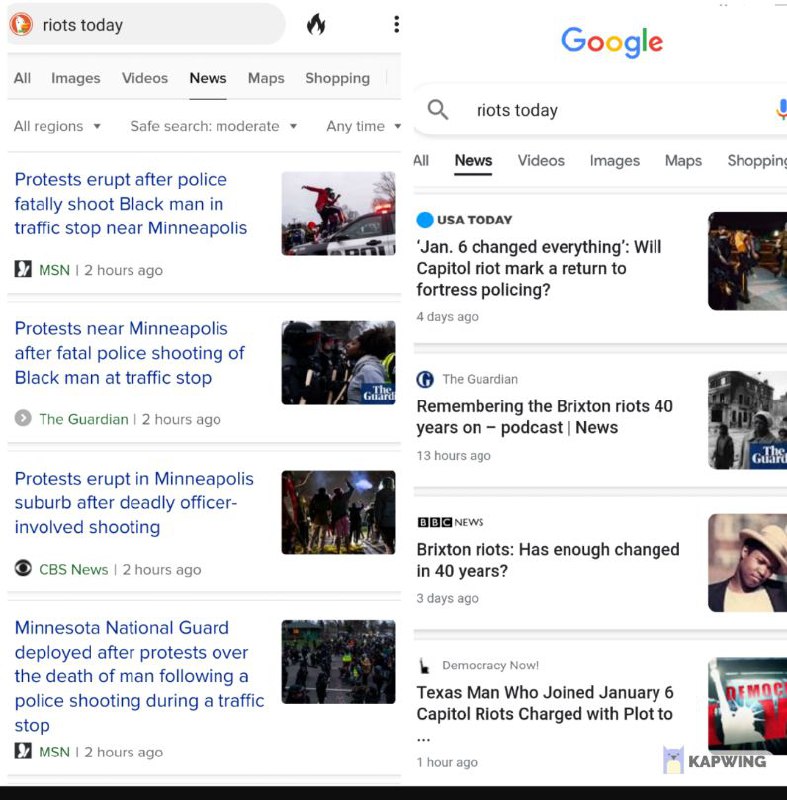Switch to DuckDuckGo Shopping tab

click(337, 78)
